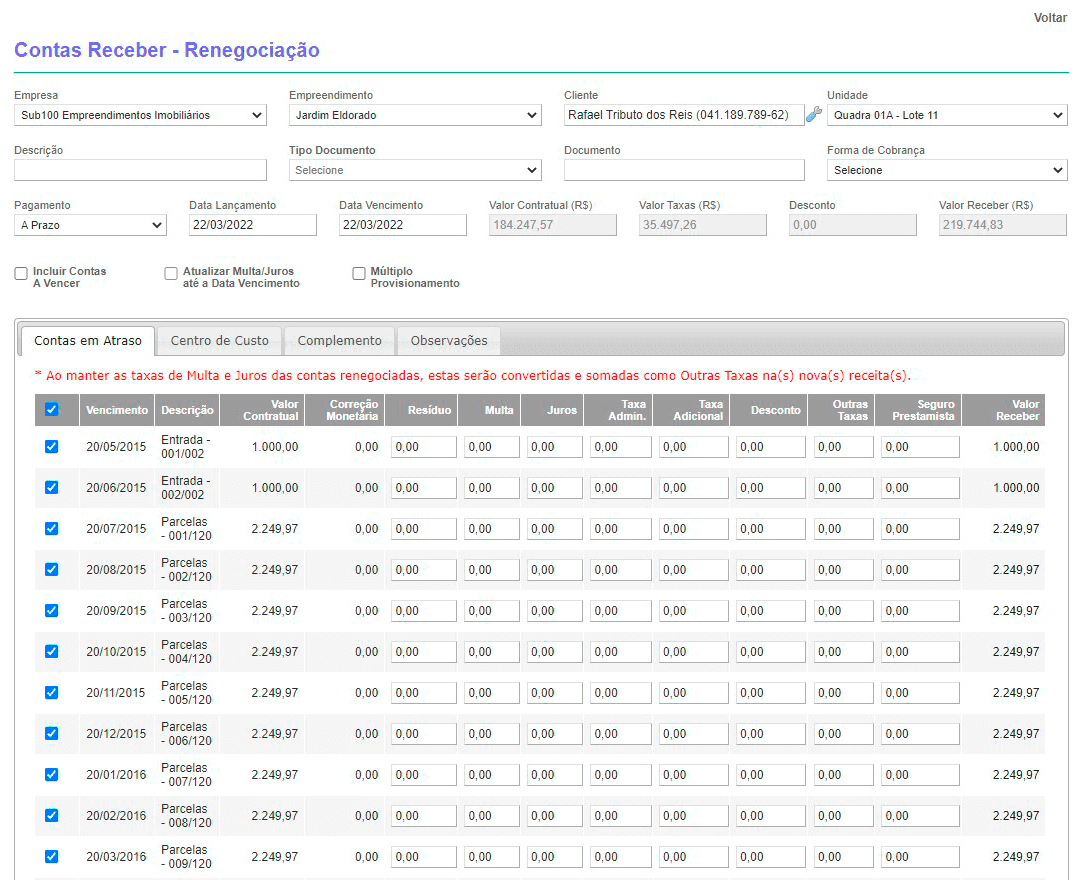1092x880 pixels.
Task: Open the Tipo Documento dropdown
Action: (415, 170)
